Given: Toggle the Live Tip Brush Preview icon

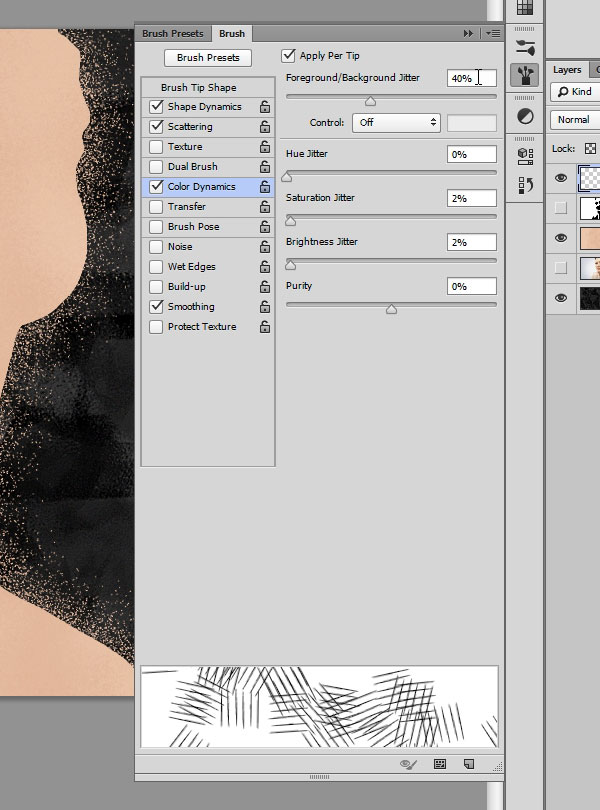Looking at the screenshot, I should (407, 764).
